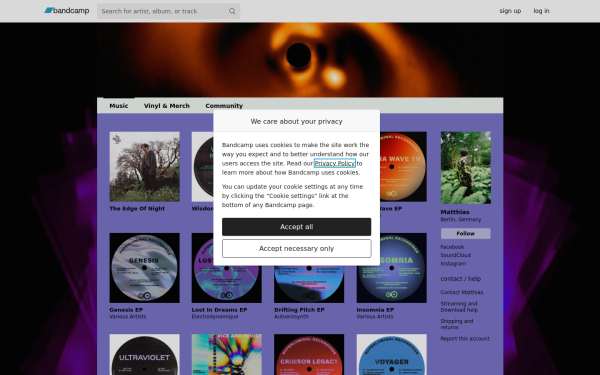
Task: Click the Matthias artist name
Action: [455, 212]
